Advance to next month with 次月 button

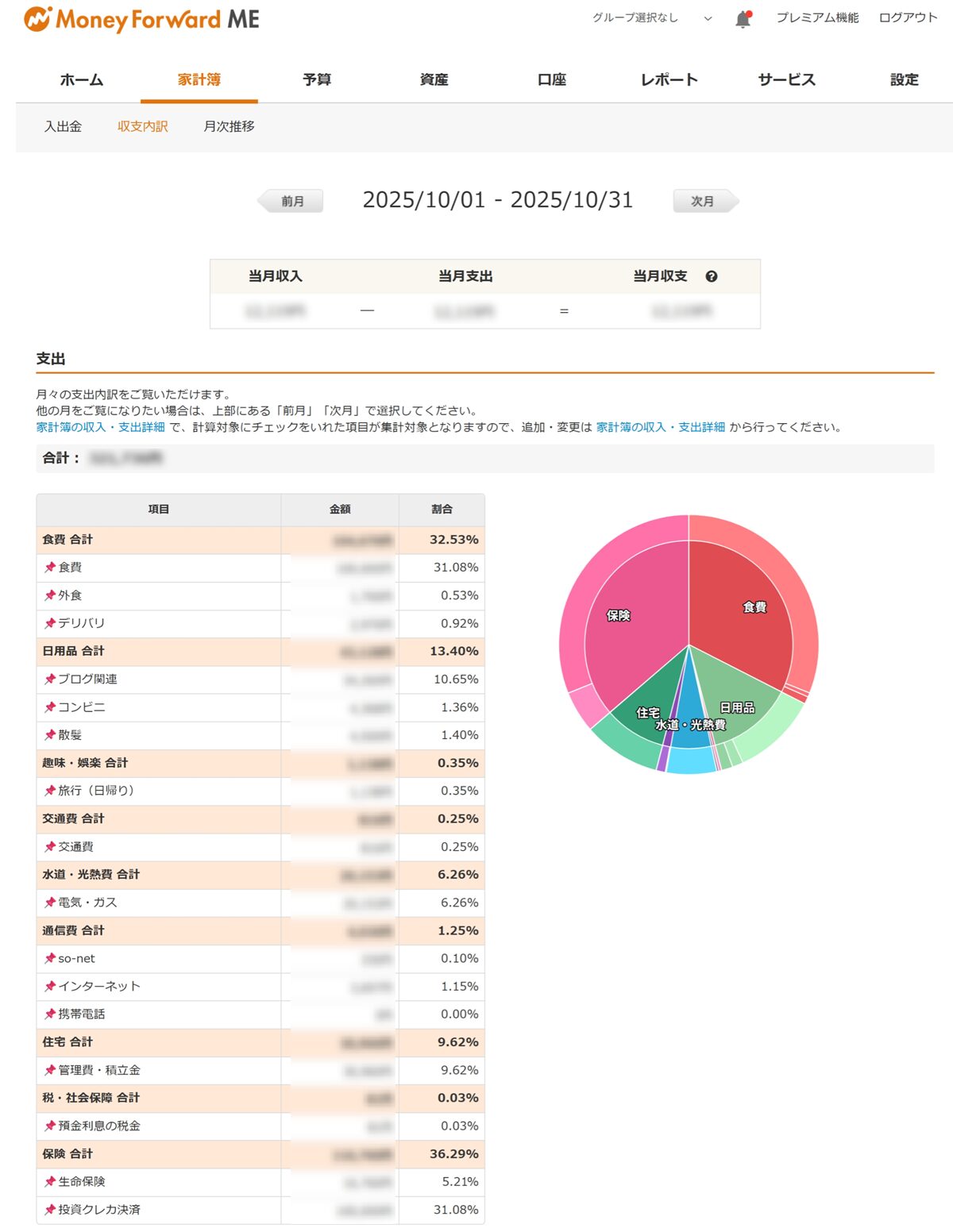(x=704, y=201)
